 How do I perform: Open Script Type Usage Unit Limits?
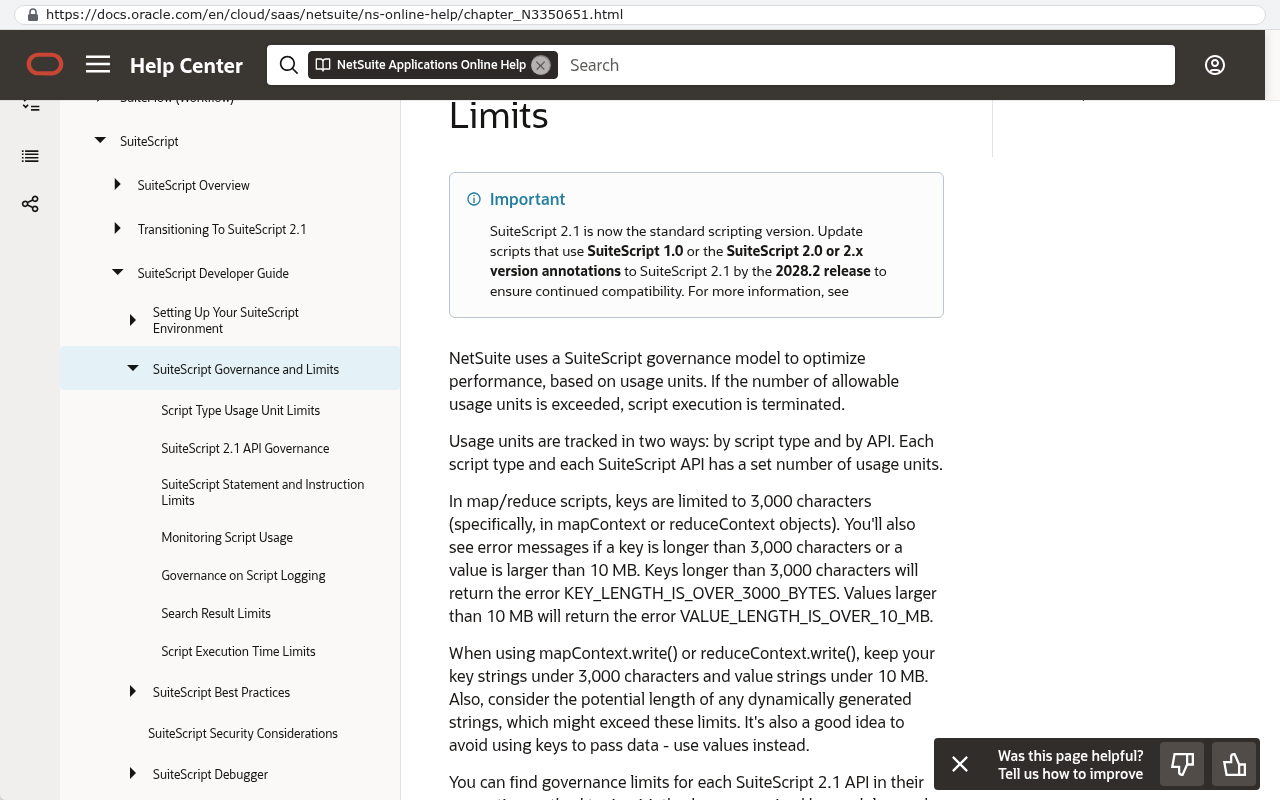pos(241,410)
